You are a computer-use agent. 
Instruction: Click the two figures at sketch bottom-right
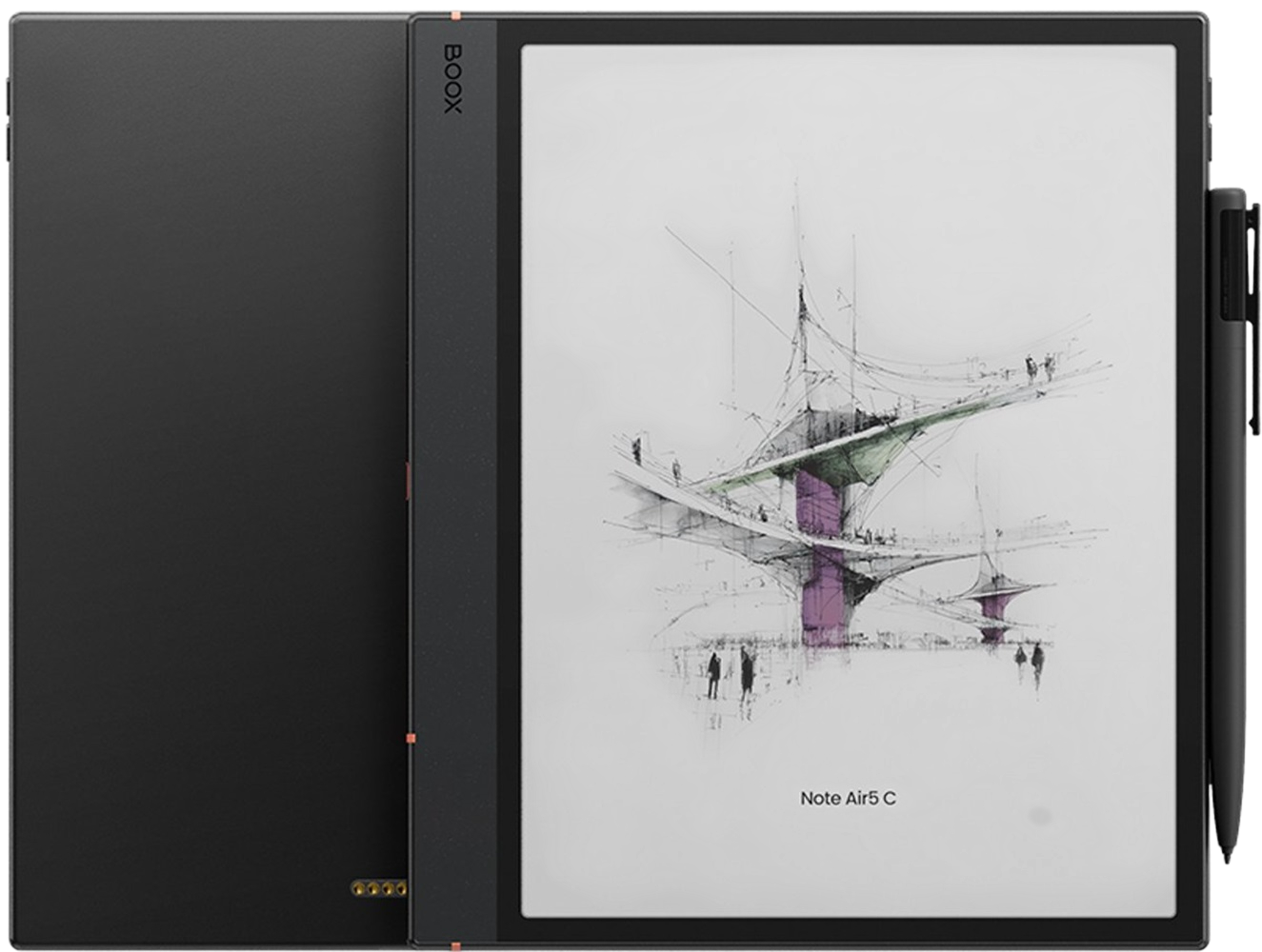[1031, 655]
